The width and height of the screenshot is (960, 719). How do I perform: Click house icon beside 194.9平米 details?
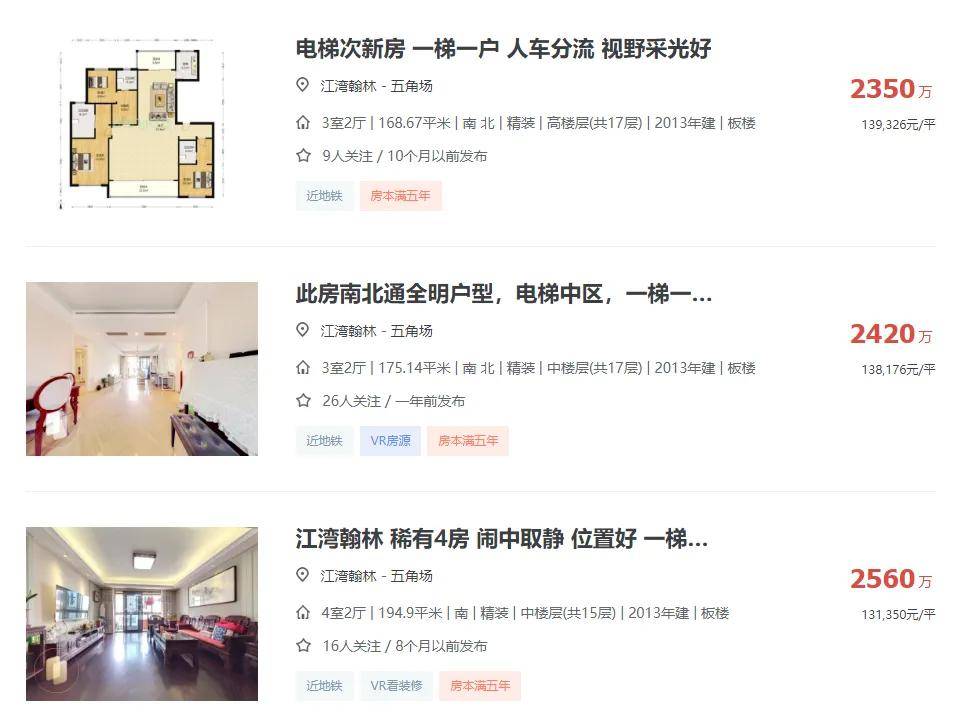[303, 612]
